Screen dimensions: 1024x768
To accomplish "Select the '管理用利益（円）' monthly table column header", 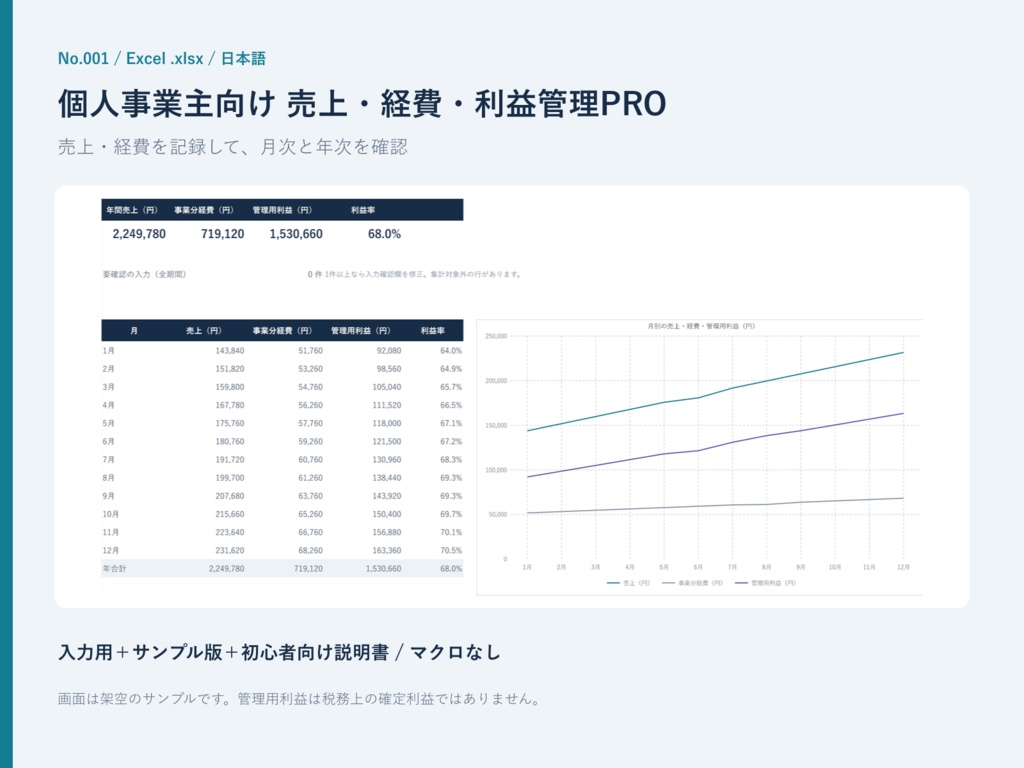I will [360, 330].
